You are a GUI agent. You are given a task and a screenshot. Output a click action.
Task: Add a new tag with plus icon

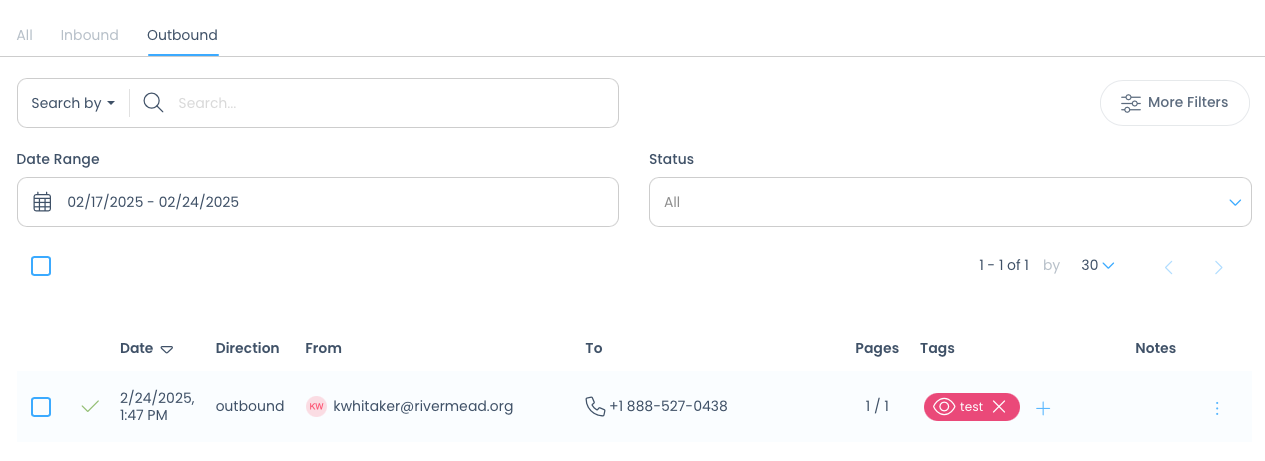tap(1043, 408)
